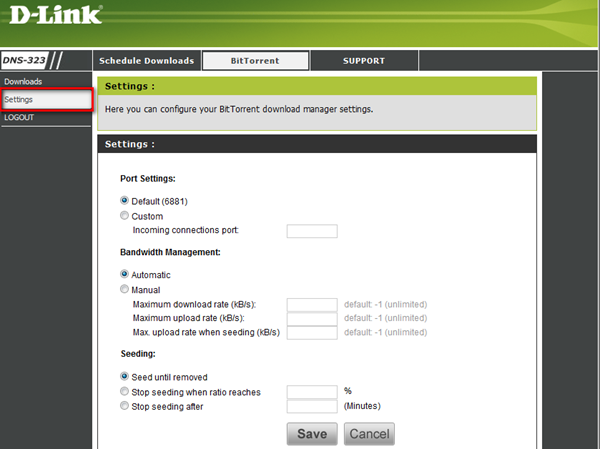Click the green 'Settings :' header bar

[317, 86]
